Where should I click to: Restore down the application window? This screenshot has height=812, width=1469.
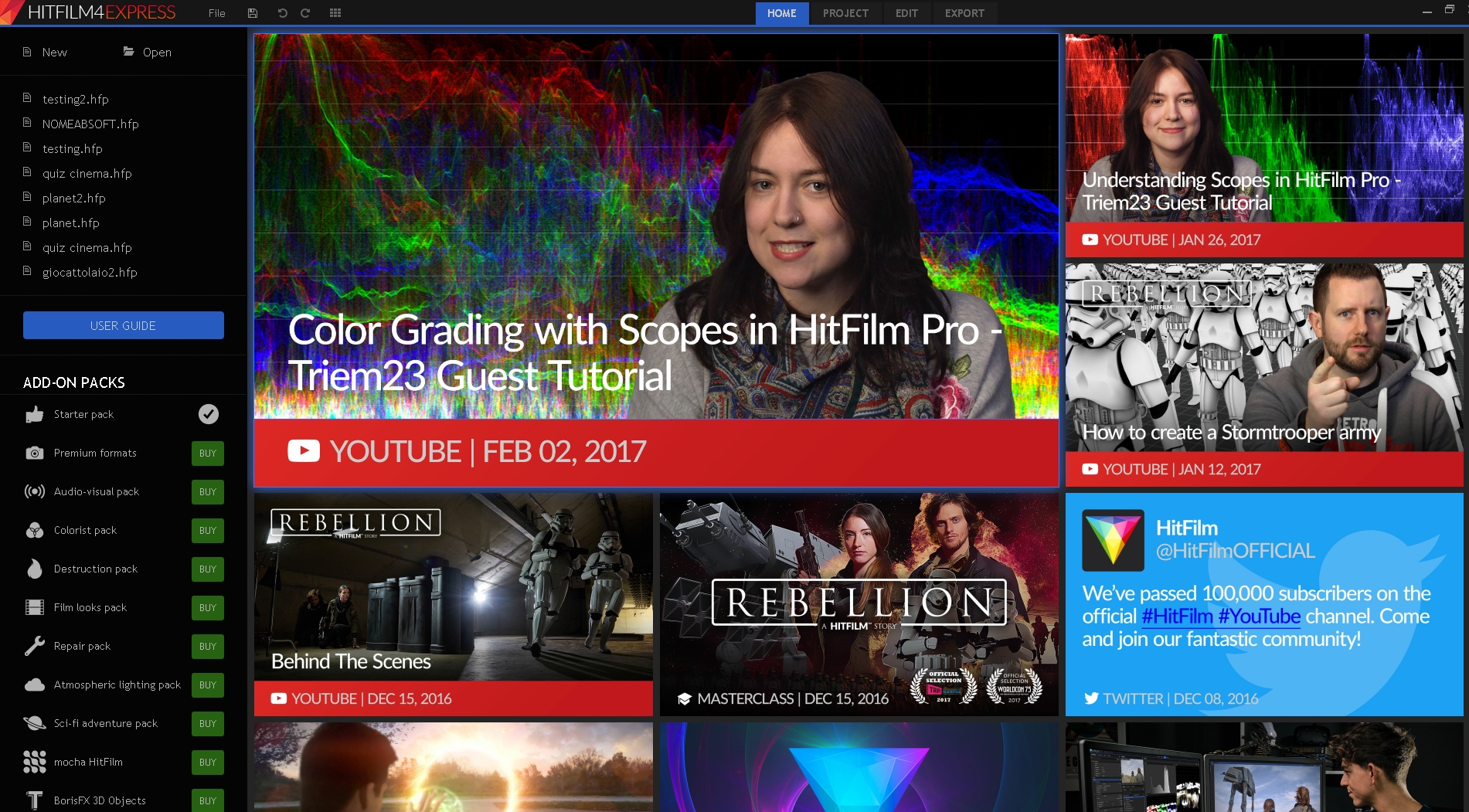pos(1449,10)
